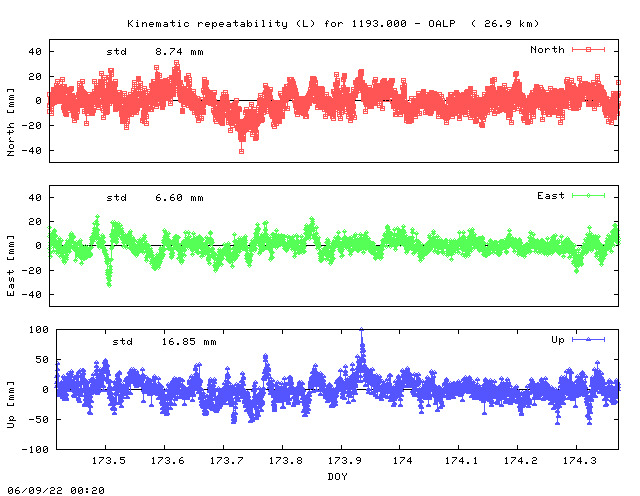Click the 173.5 x-axis tick label
640x496 pixels.
pos(109,461)
